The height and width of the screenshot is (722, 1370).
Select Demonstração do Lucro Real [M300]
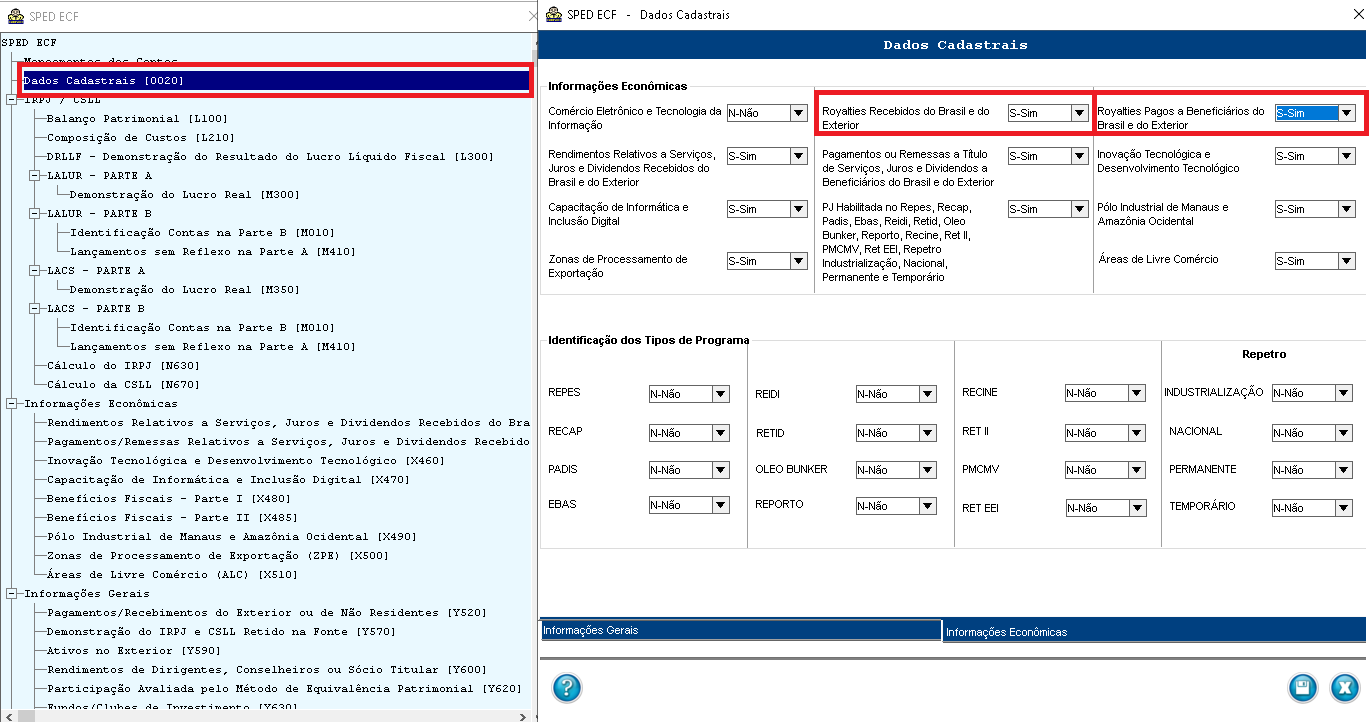pos(184,194)
